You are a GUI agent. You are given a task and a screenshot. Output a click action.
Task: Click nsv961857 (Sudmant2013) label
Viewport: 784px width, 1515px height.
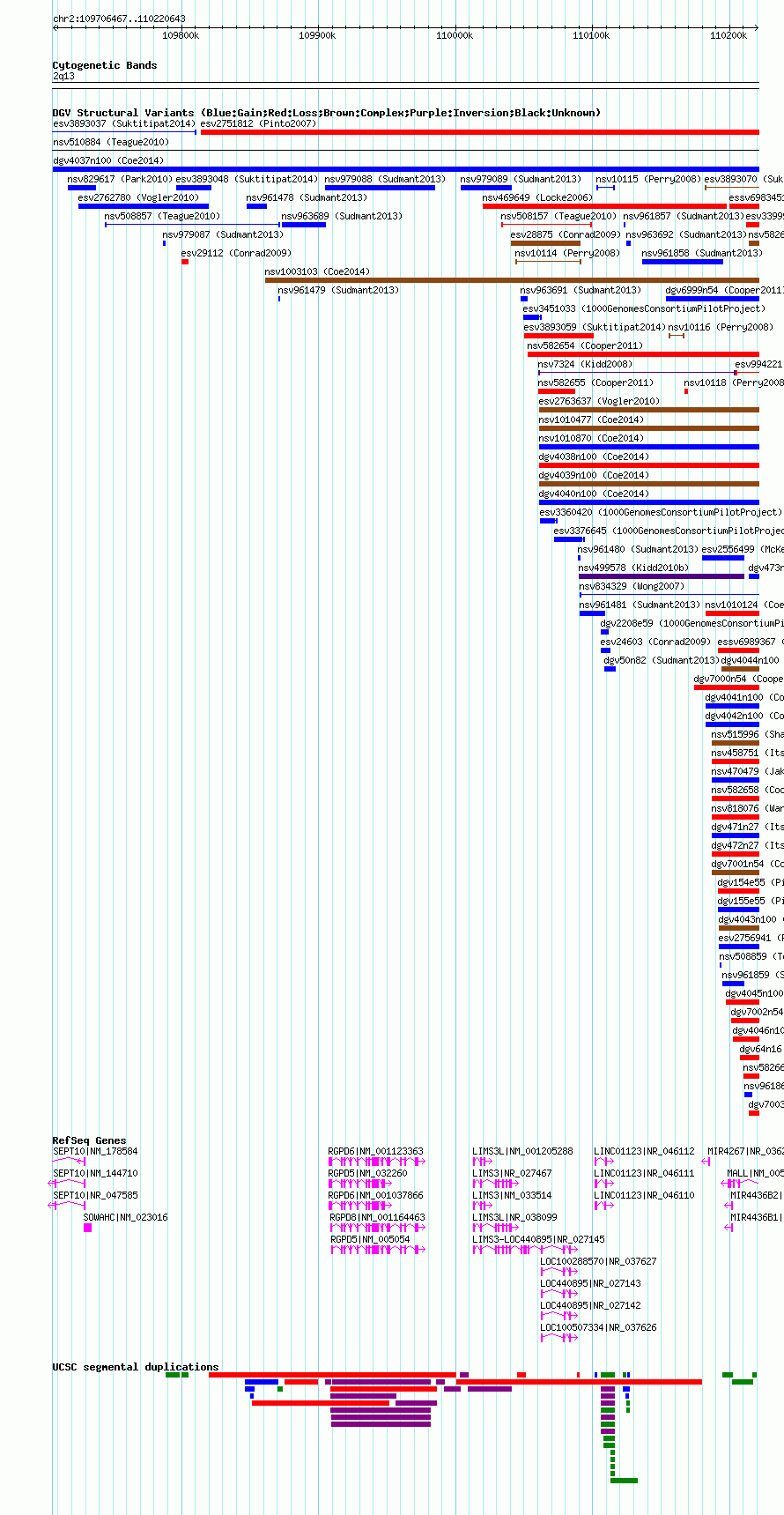pyautogui.click(x=684, y=216)
